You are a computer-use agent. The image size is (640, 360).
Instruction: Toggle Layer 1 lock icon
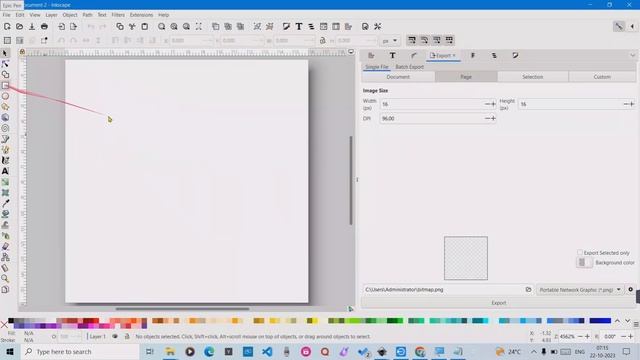pyautogui.click(x=127, y=337)
